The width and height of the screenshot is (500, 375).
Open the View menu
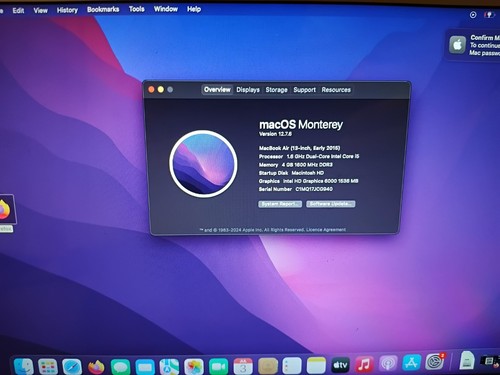(x=40, y=10)
